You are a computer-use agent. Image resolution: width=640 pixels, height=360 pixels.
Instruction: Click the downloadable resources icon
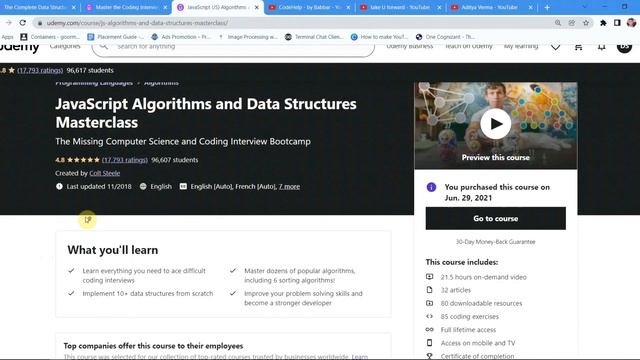(x=429, y=303)
